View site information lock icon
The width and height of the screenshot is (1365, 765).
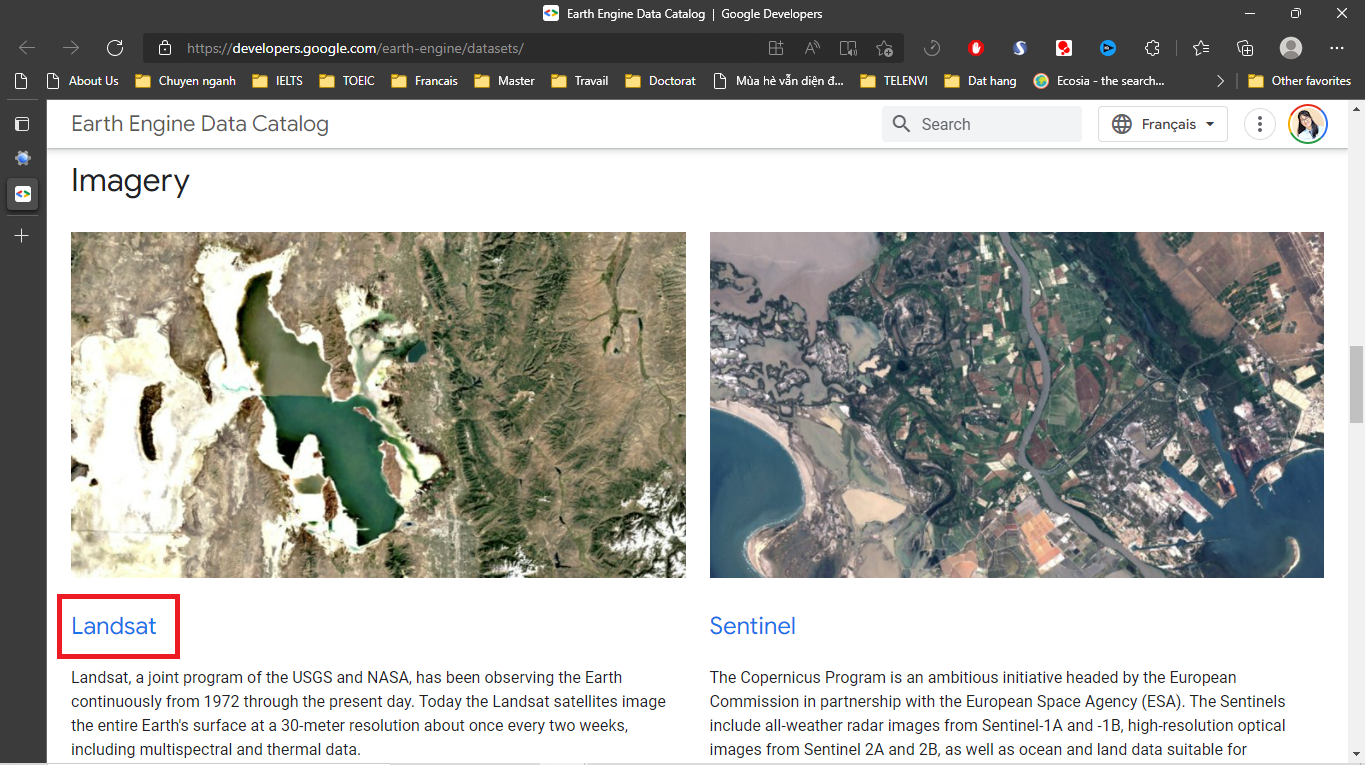coord(165,48)
